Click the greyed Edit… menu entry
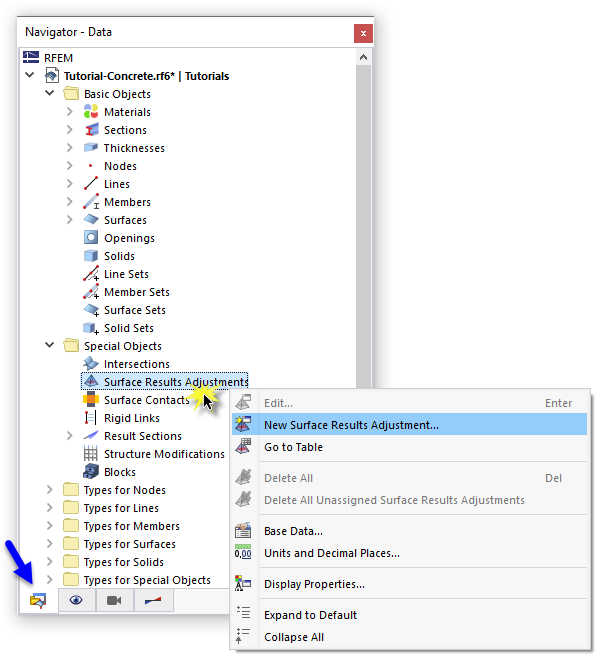The image size is (596, 655). [409, 403]
